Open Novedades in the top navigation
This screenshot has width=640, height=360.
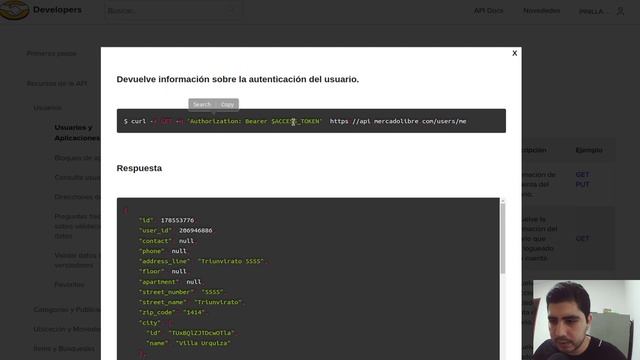tap(542, 11)
